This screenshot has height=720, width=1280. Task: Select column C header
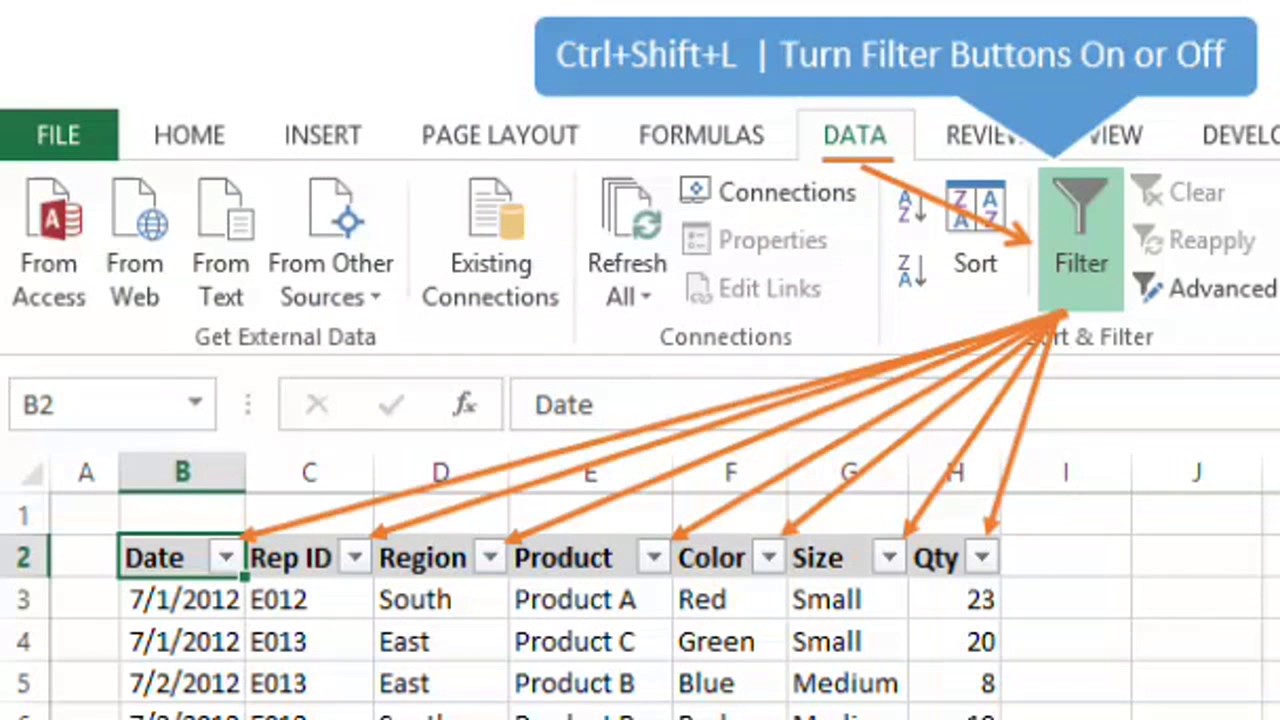(x=309, y=472)
